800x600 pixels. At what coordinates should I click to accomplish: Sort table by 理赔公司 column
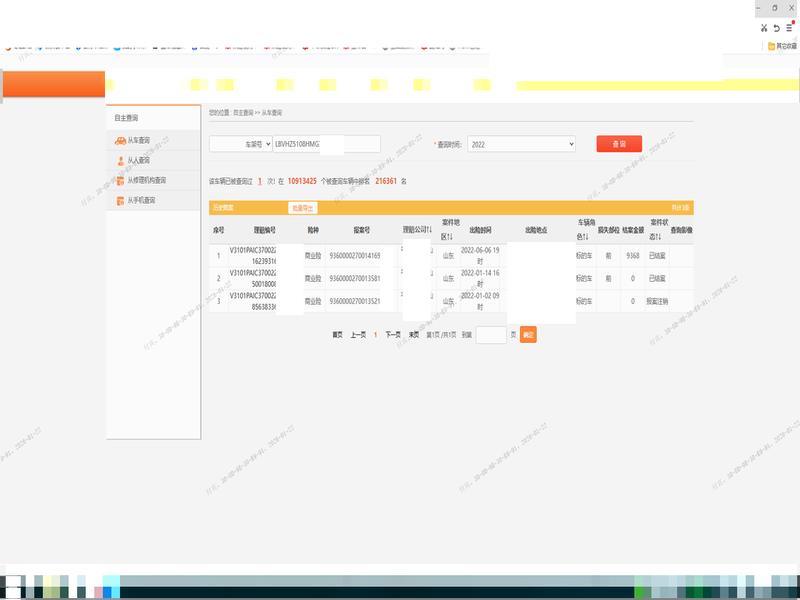click(416, 230)
